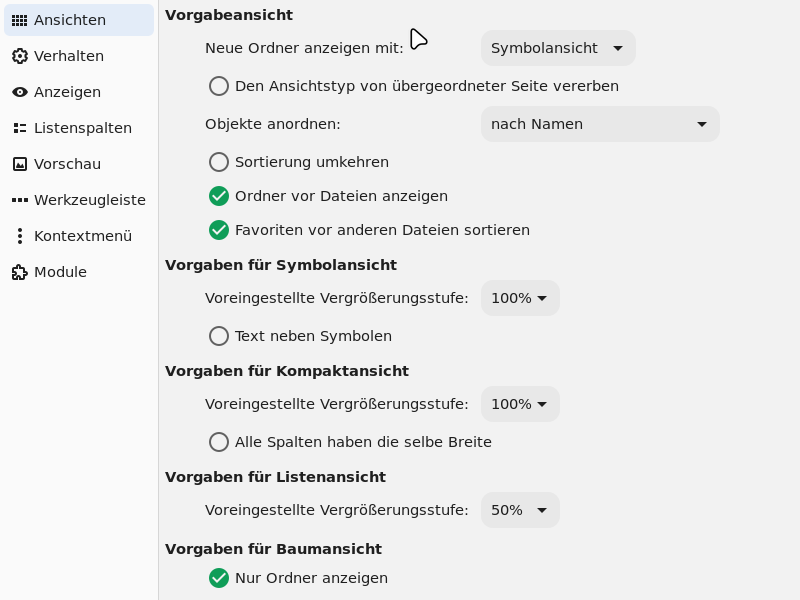The height and width of the screenshot is (600, 800).
Task: Disable 'Favoriten vor anderen Dateien sortieren'
Action: (x=219, y=230)
